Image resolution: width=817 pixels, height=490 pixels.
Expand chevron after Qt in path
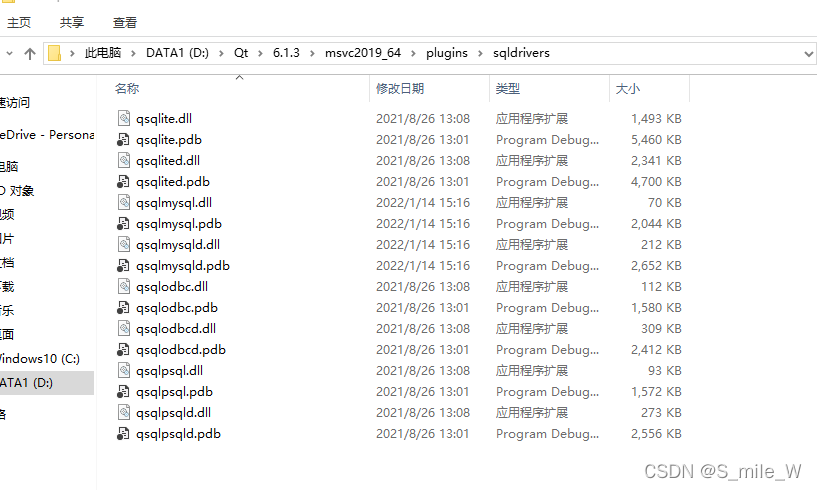[x=261, y=53]
